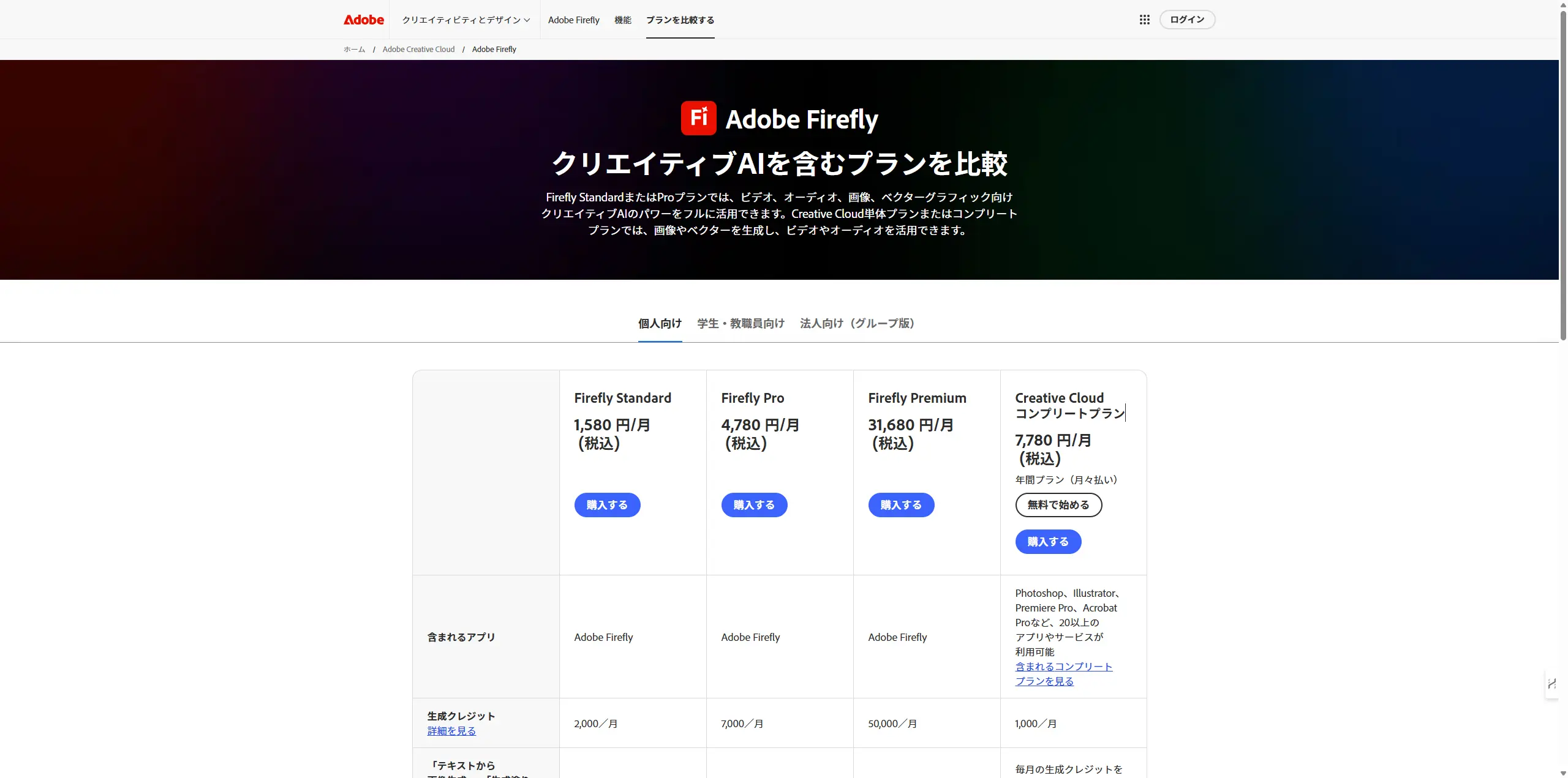Screen dimensions: 1568x778
Task: Click the floating widget icon at right edge
Action: (1551, 684)
